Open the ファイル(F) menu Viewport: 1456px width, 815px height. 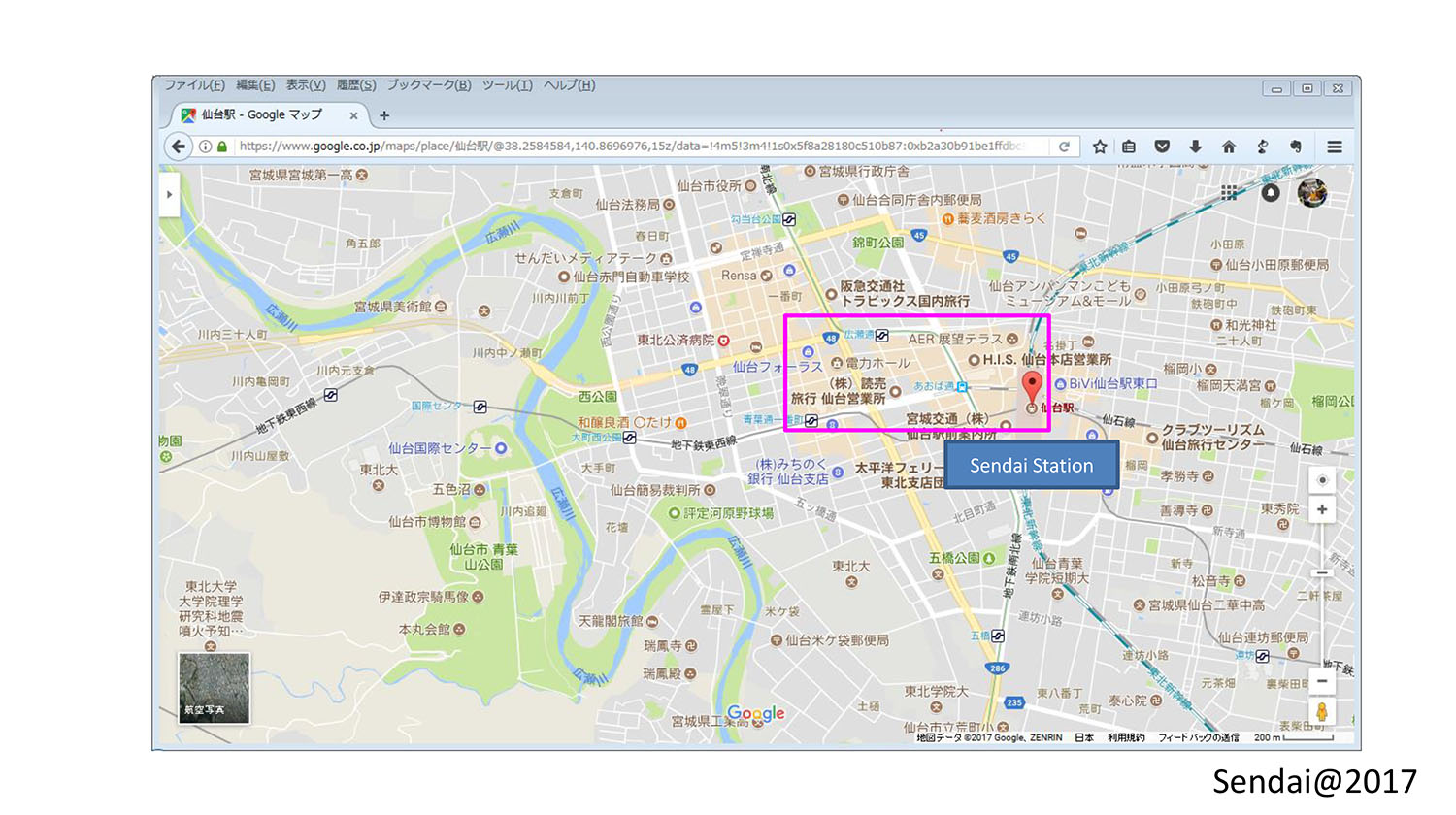point(194,85)
